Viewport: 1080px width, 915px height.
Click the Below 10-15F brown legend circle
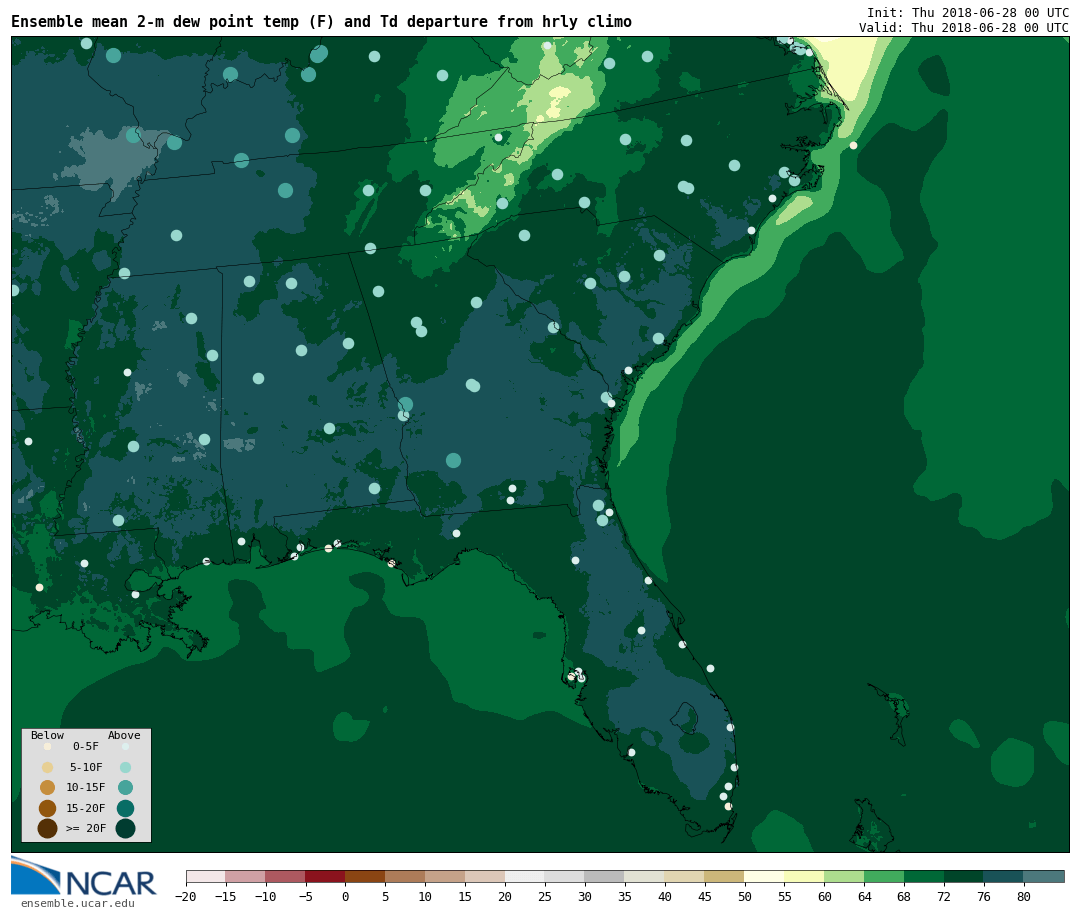coord(48,788)
